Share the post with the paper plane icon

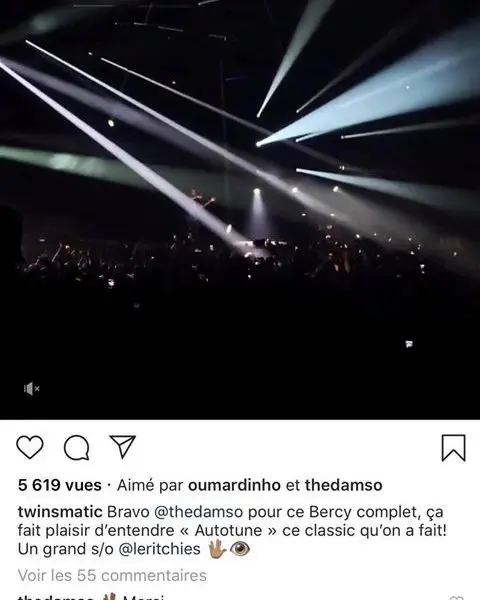click(x=123, y=446)
